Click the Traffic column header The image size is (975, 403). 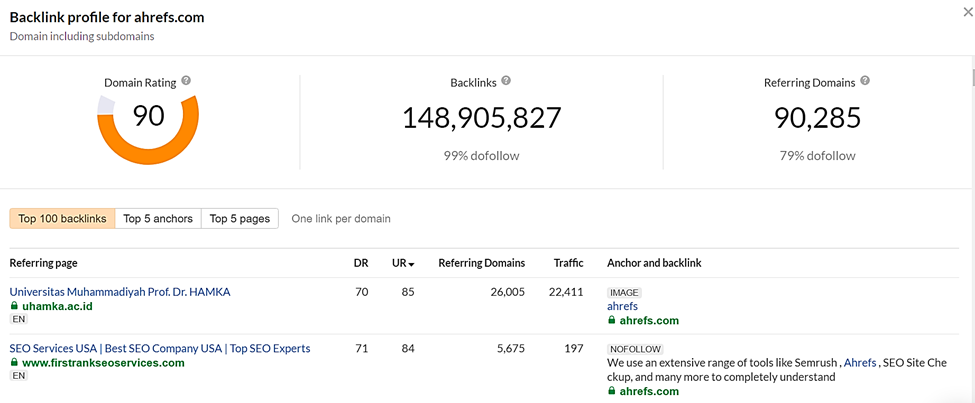[x=568, y=263]
